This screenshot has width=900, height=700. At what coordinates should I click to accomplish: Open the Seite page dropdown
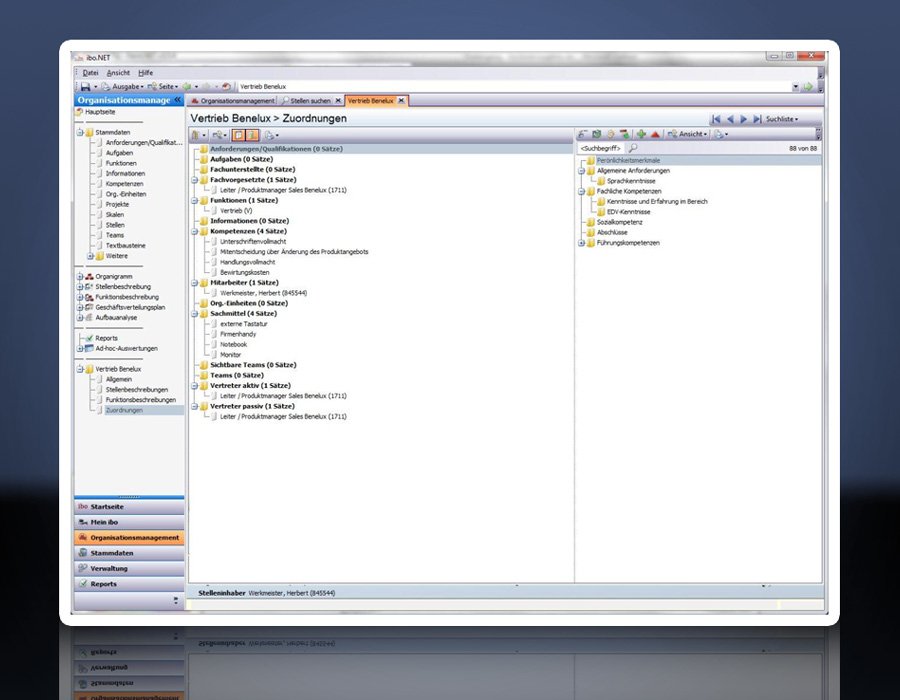point(163,87)
